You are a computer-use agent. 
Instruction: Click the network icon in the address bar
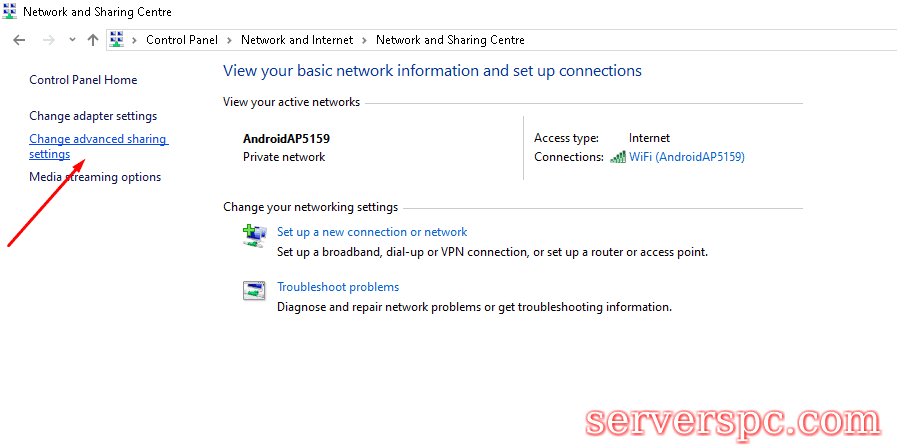pyautogui.click(x=117, y=40)
